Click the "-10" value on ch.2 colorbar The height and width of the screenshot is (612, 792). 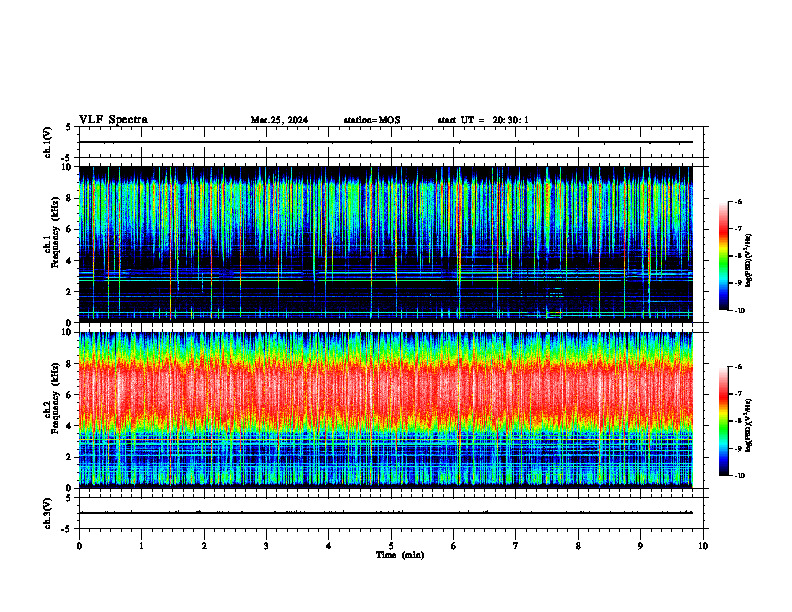point(740,476)
